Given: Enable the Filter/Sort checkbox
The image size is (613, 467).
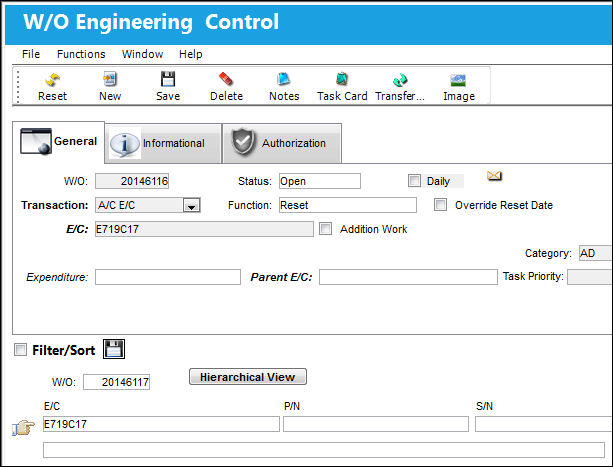Looking at the screenshot, I should [20, 349].
